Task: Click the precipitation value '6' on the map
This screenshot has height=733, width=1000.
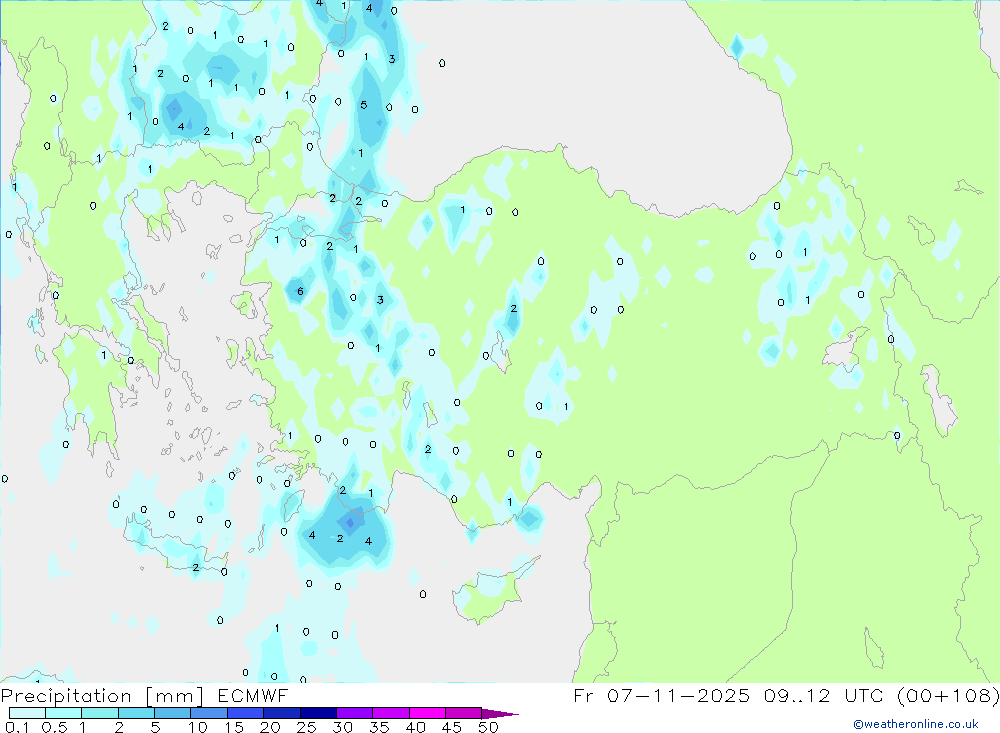Action: [x=300, y=292]
